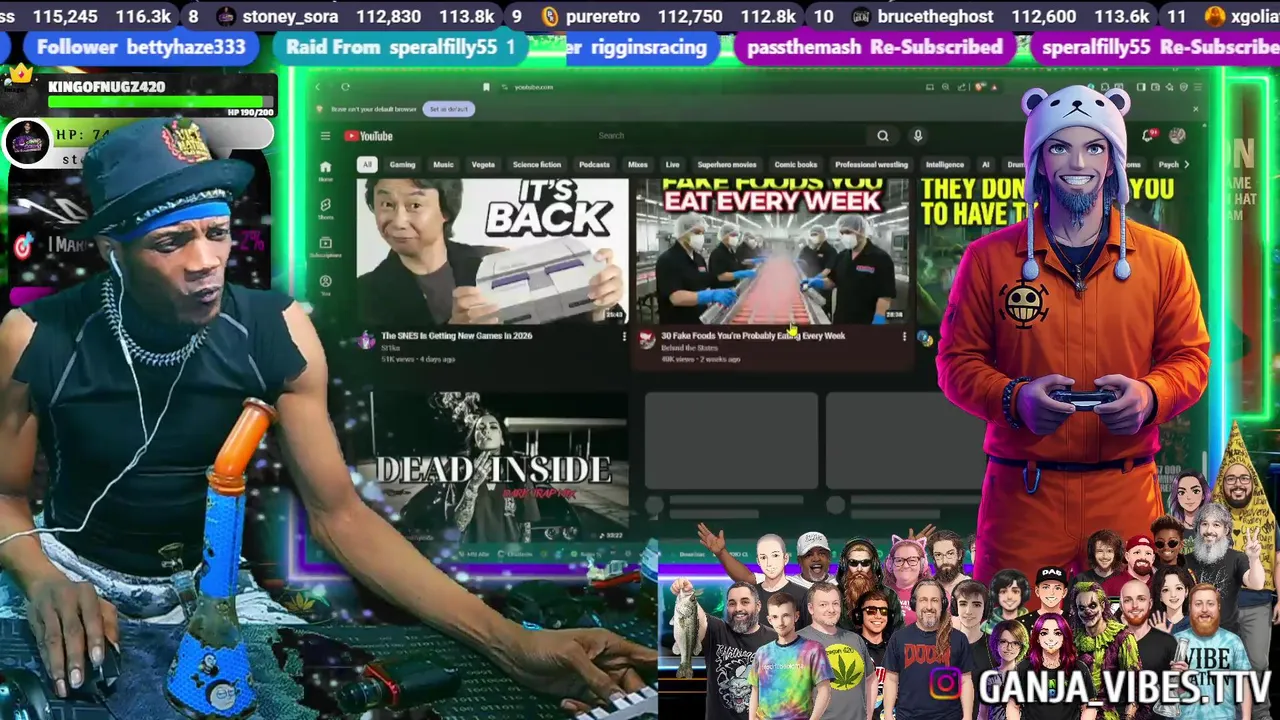The image size is (1280, 720).
Task: Click the zoom magnifier icon in address bar
Action: tap(945, 87)
